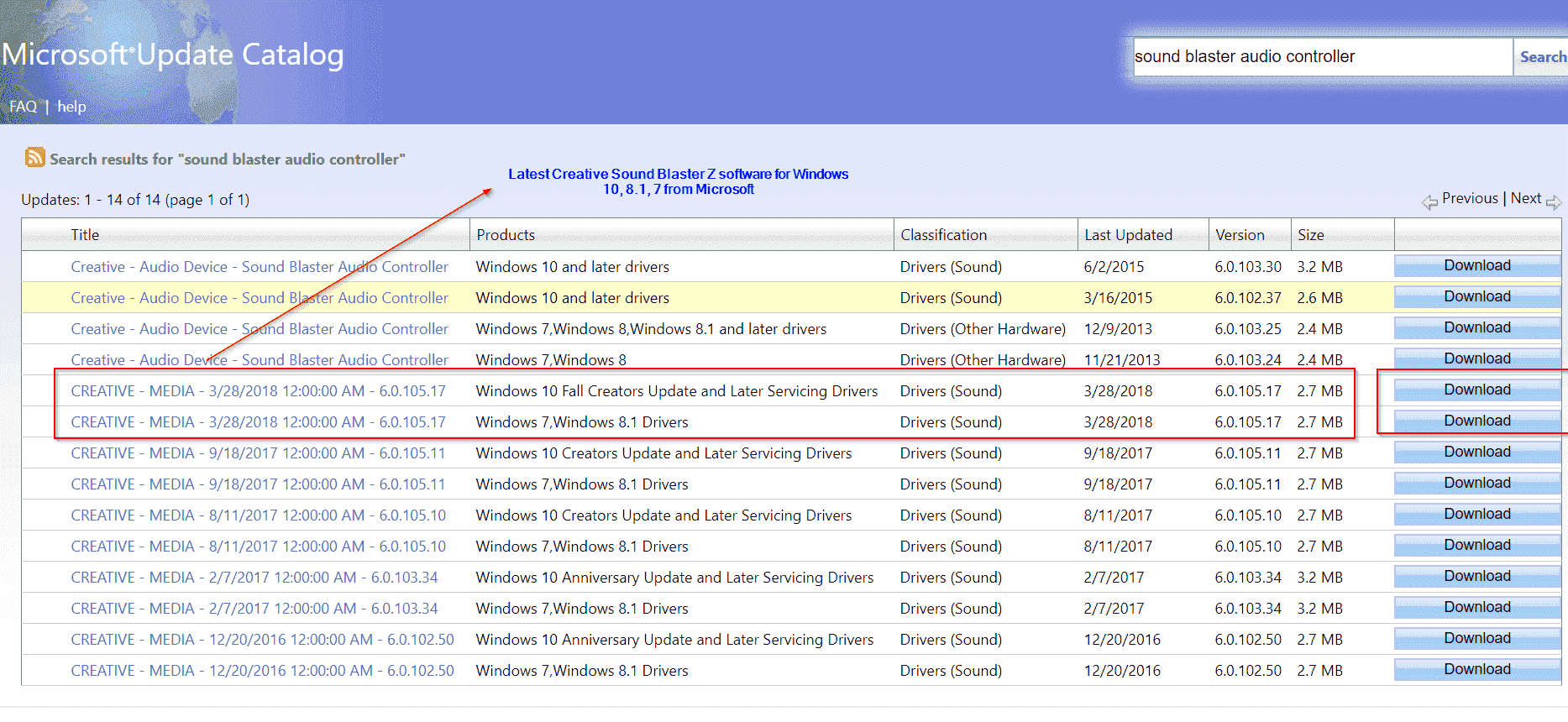This screenshot has width=1568, height=722.
Task: Open the Sound Blaster Audio Controller title dated 12/9/2013
Action: point(260,329)
